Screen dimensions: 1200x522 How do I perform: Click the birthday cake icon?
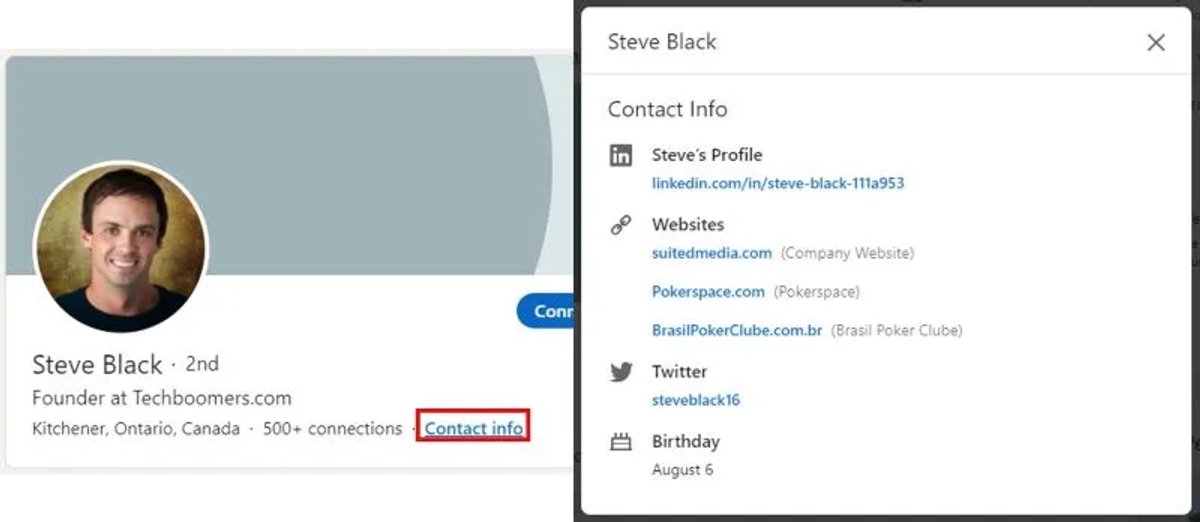[x=621, y=441]
